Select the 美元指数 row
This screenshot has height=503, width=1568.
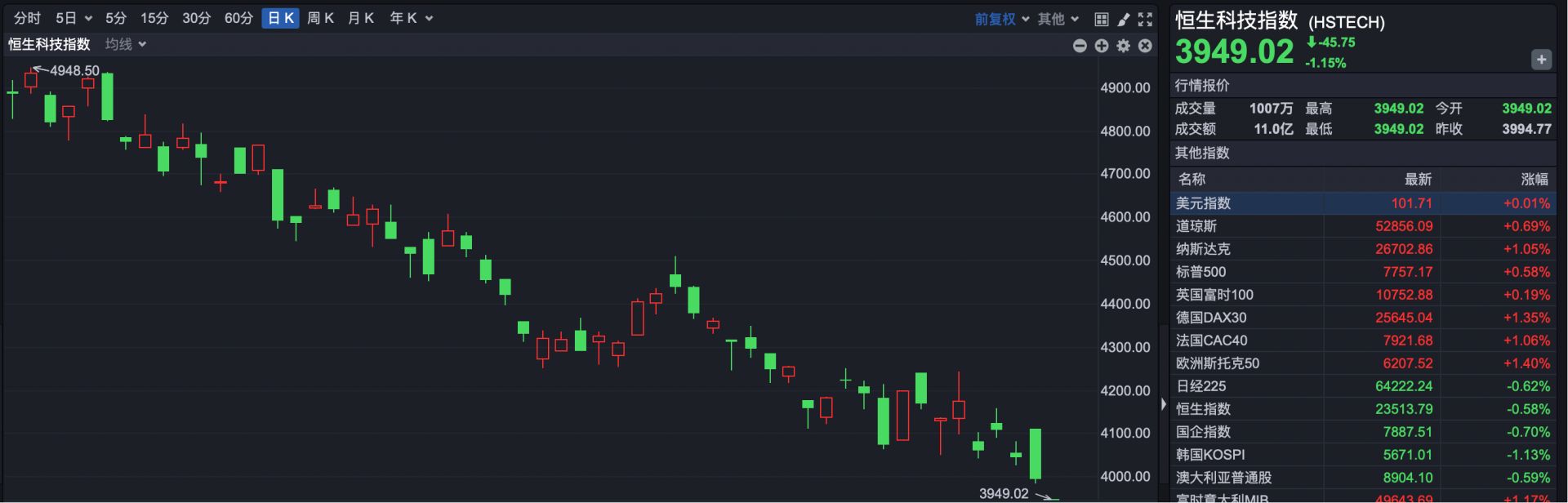(x=1363, y=203)
